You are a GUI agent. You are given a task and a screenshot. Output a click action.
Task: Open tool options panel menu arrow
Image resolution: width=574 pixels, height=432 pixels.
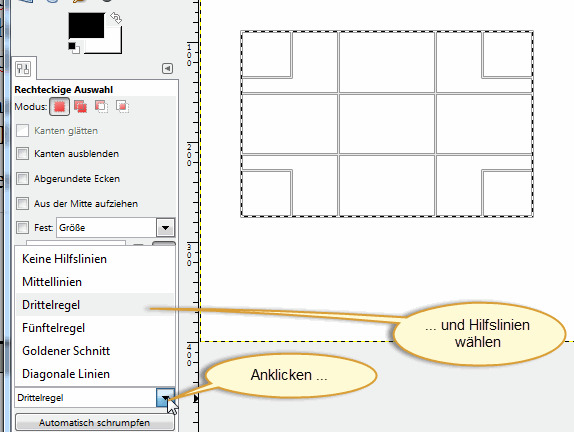(x=167, y=68)
